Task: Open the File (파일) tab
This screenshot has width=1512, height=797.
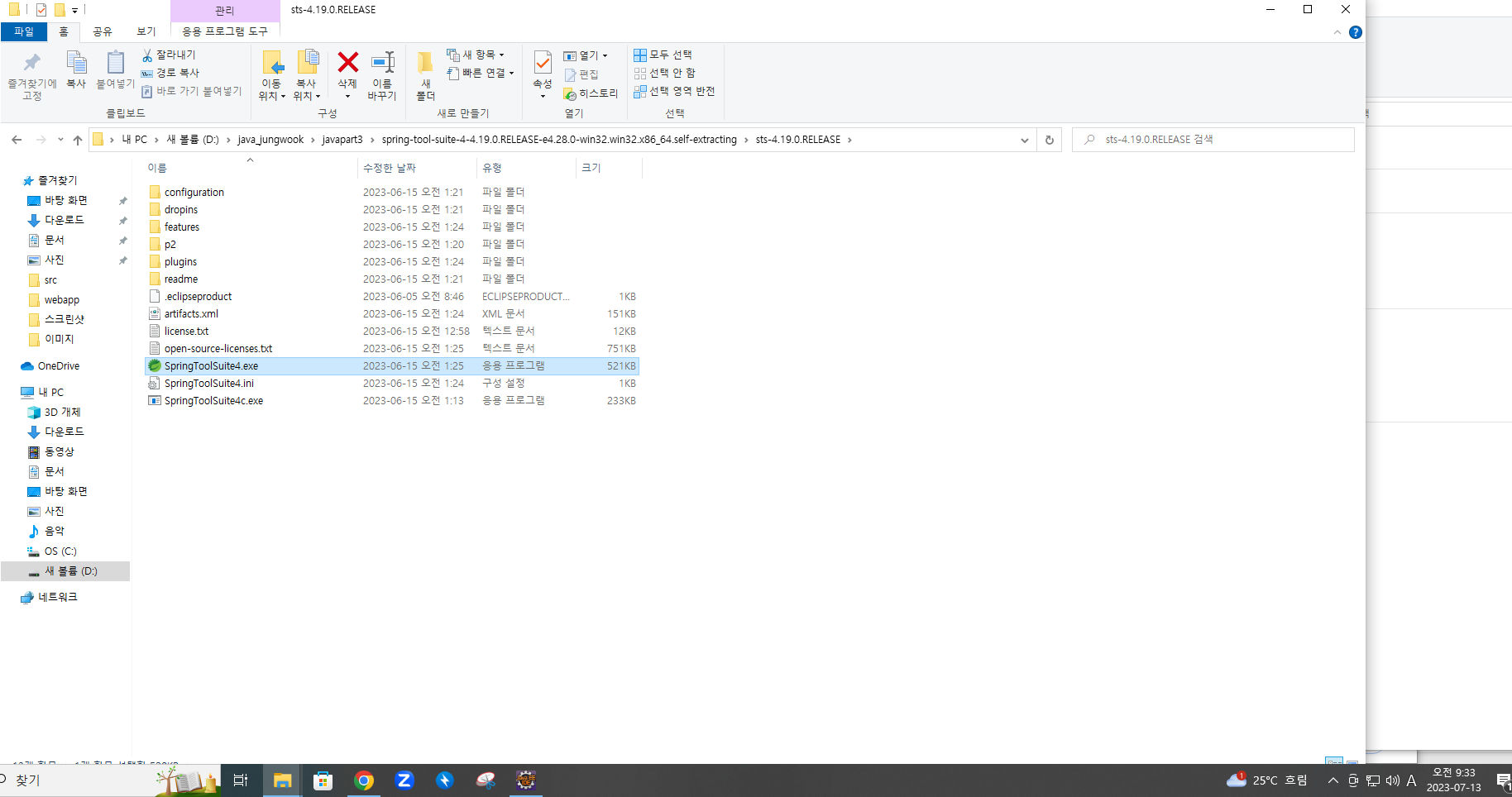Action: [24, 31]
